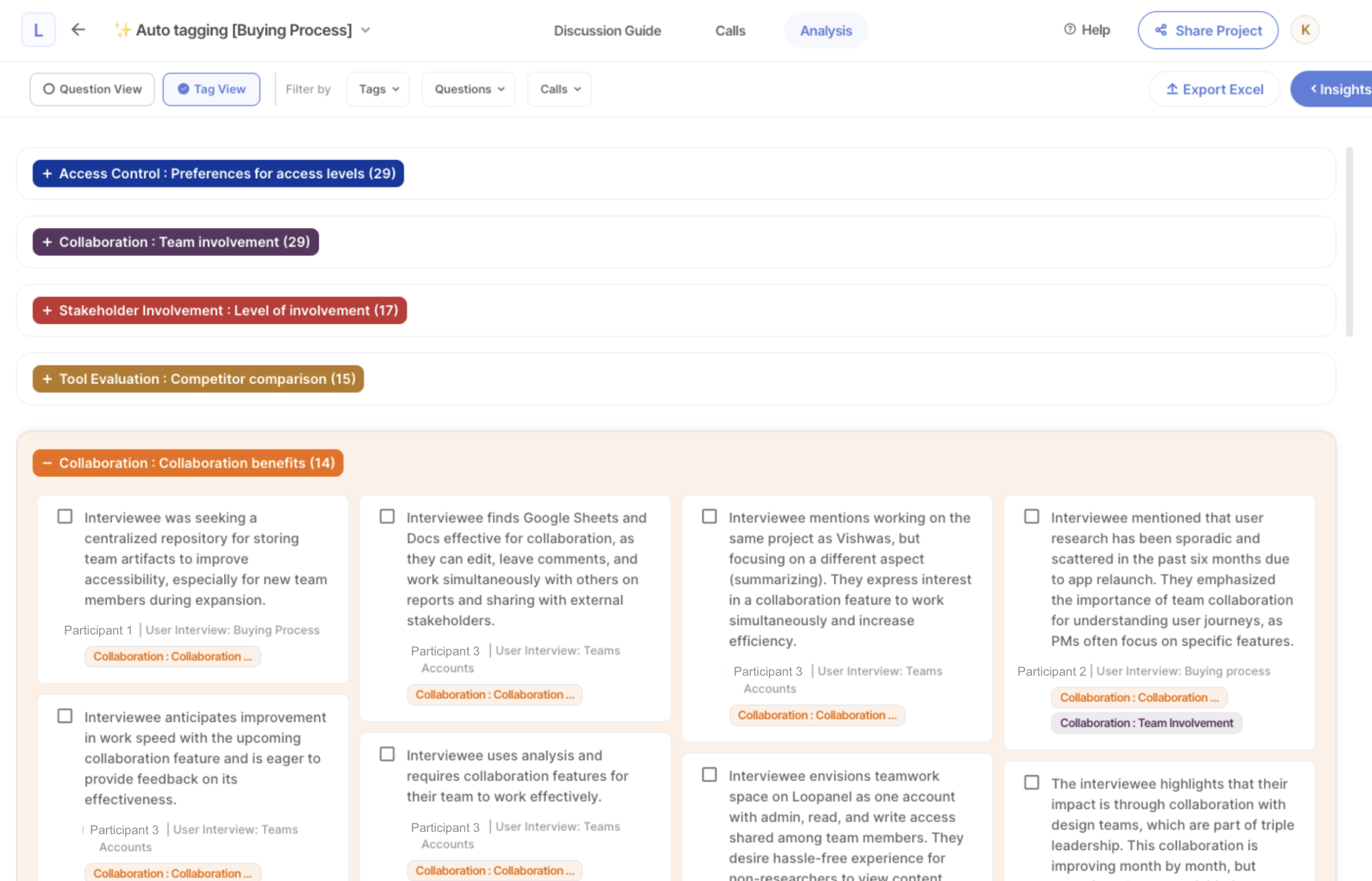The width and height of the screenshot is (1372, 881).
Task: Click the Export Excel upload icon
Action: [x=1172, y=89]
